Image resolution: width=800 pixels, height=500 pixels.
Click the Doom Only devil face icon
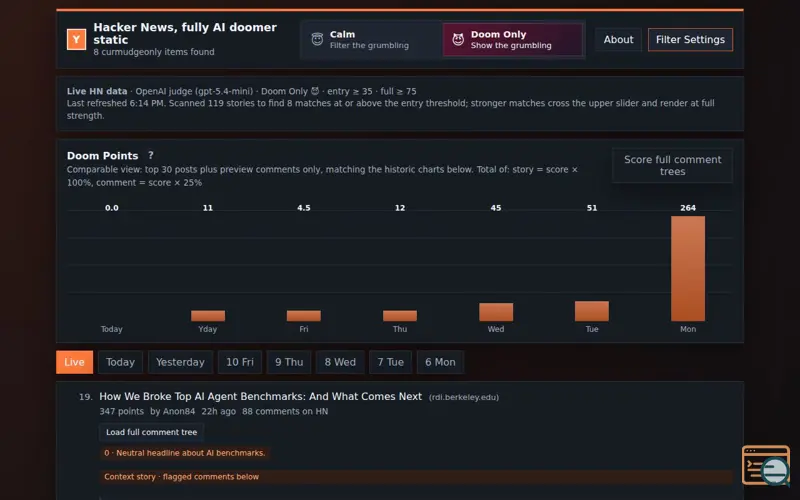458,39
